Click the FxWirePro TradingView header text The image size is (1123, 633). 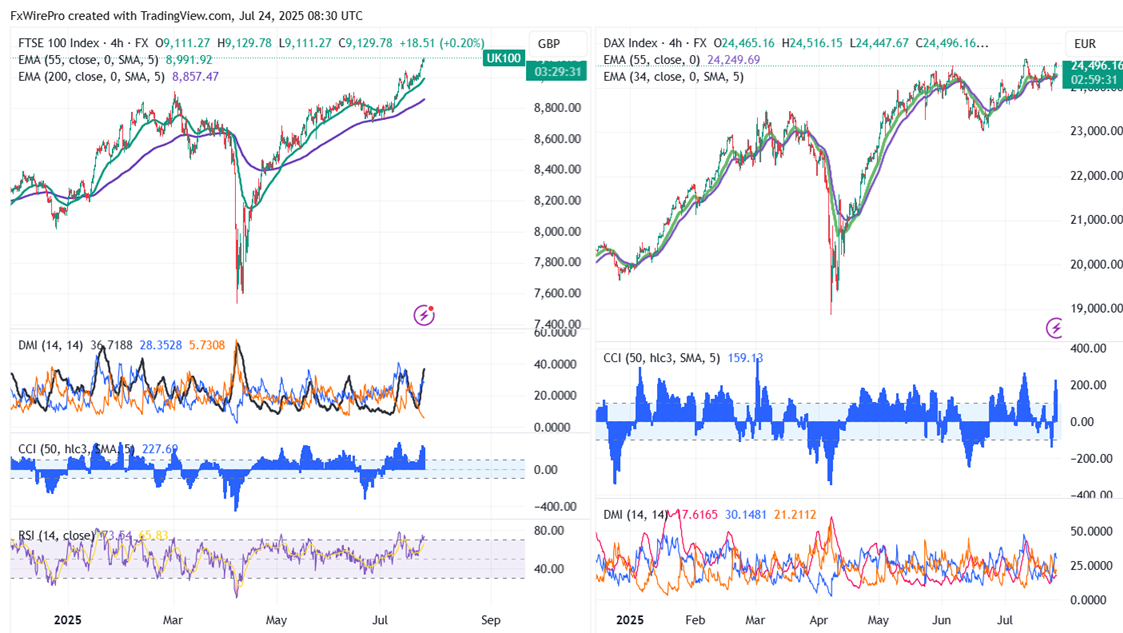[186, 16]
